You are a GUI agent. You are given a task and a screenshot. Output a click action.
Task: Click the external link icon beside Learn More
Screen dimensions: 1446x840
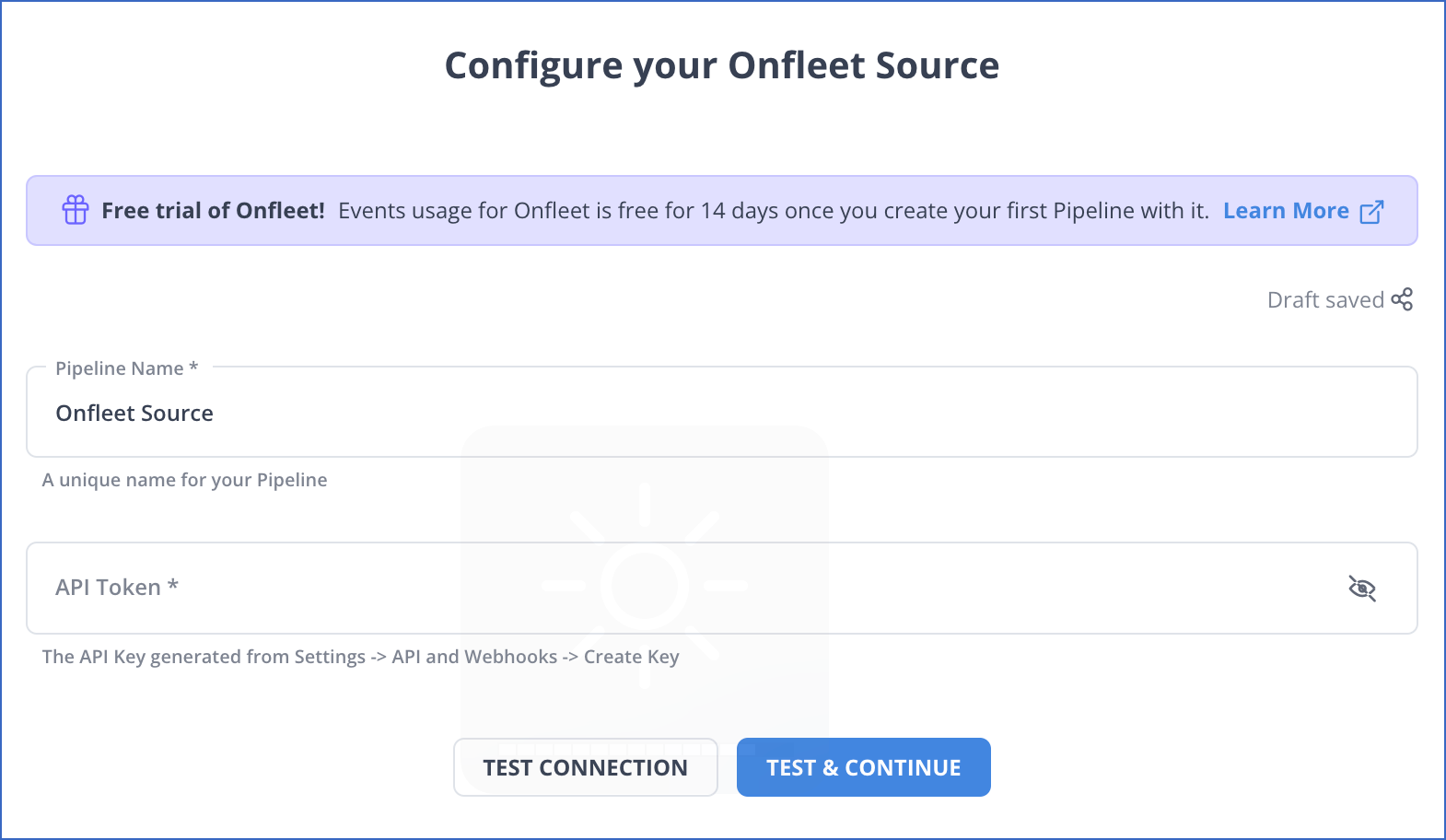(x=1372, y=211)
